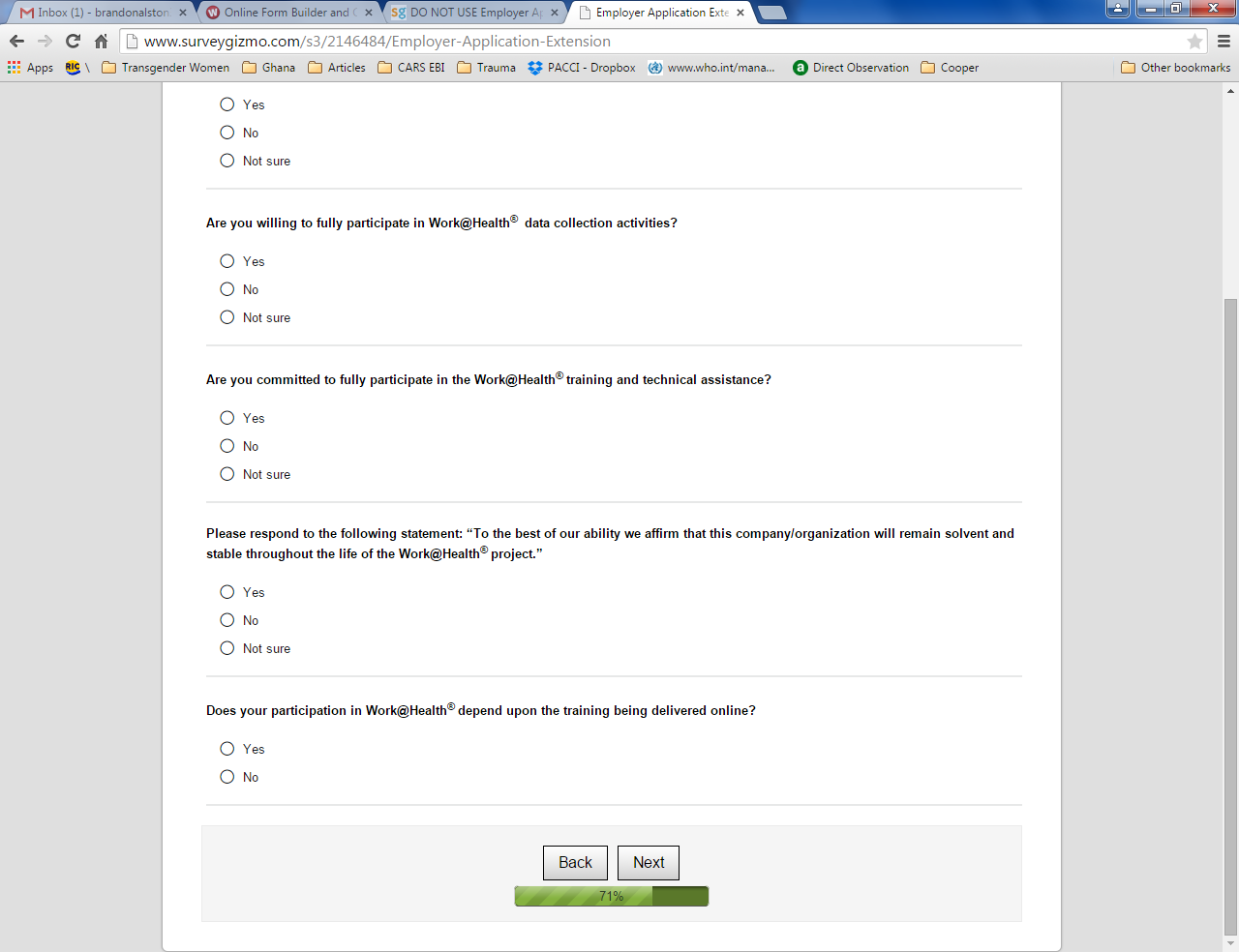Reload the page with refresh icon

pos(73,41)
